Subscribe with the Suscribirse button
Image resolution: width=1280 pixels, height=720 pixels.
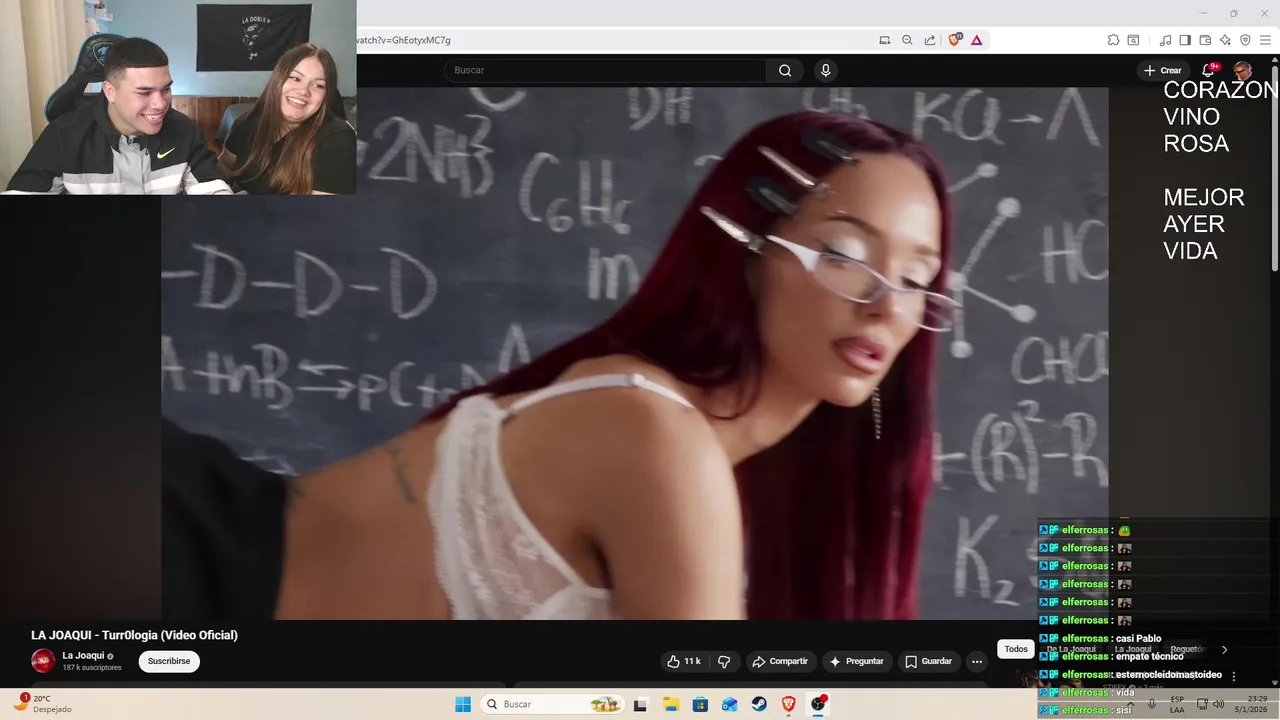click(169, 661)
